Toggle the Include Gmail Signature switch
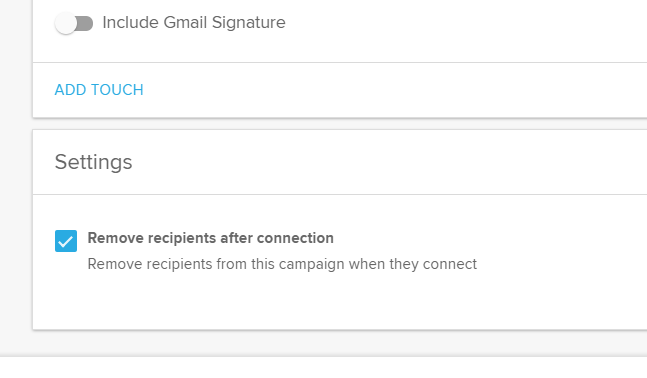 tap(74, 23)
